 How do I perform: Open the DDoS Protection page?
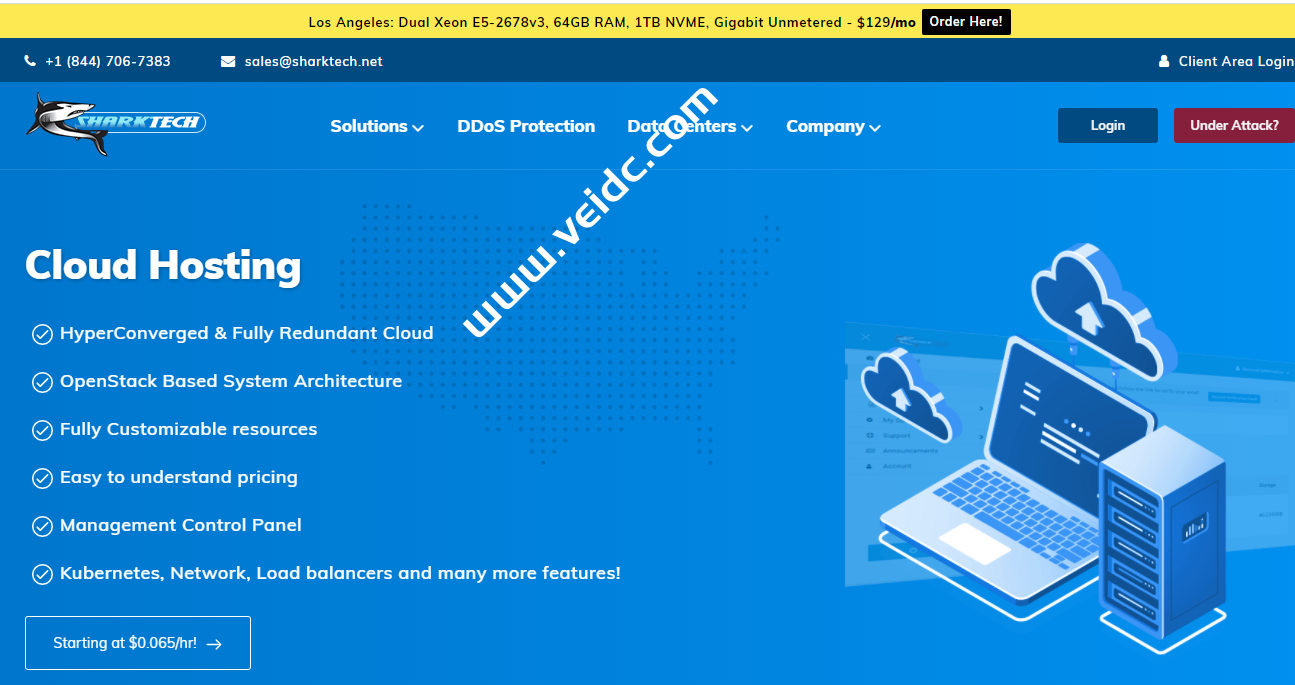[x=526, y=126]
